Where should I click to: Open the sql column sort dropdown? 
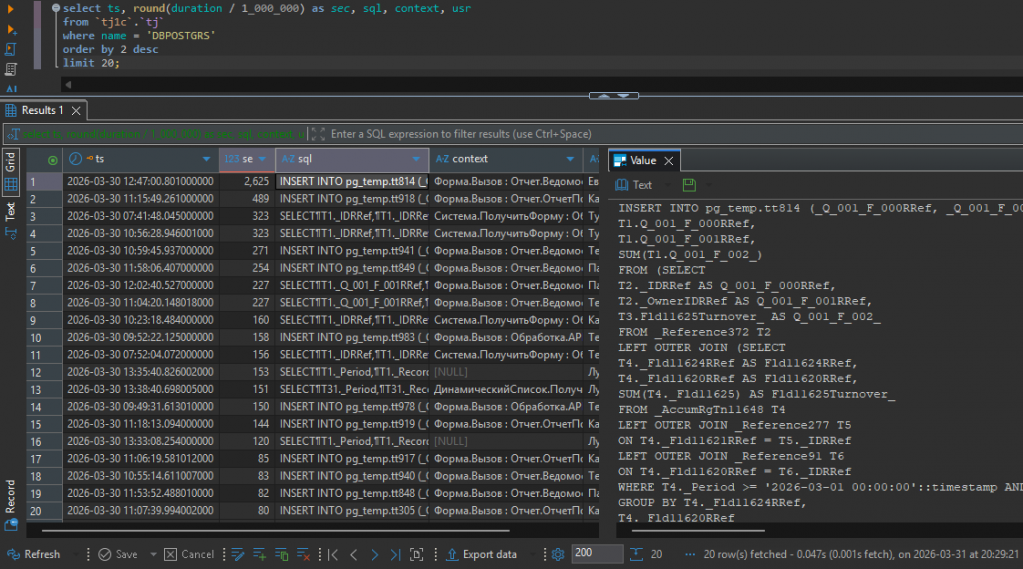click(417, 159)
